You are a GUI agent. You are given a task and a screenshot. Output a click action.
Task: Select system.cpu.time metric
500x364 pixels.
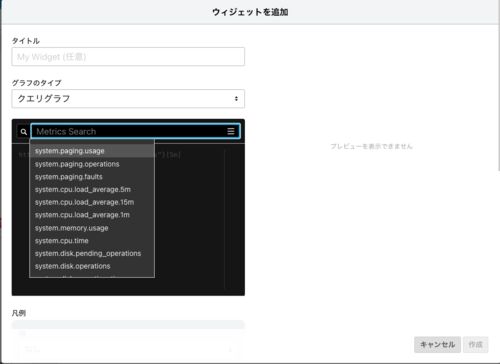click(x=92, y=241)
